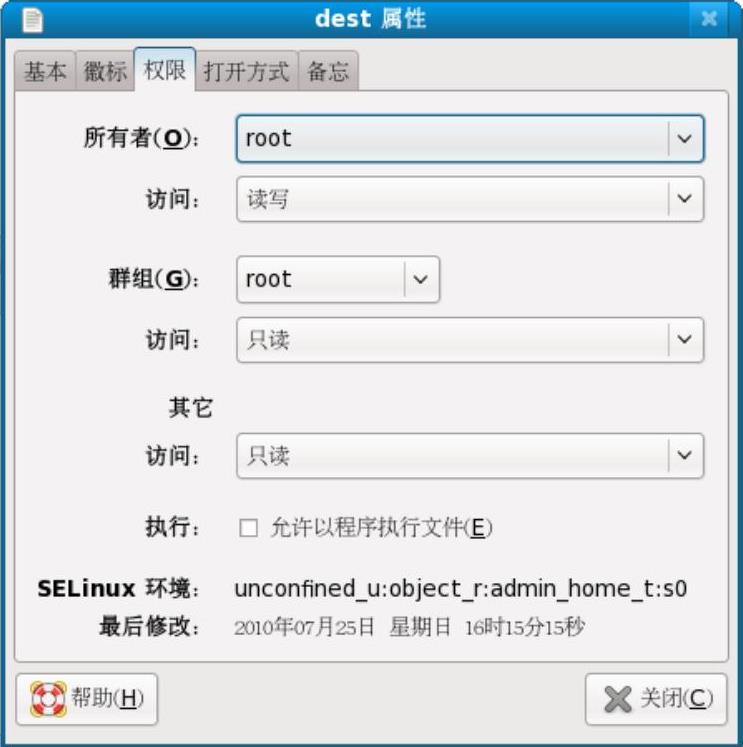Image resolution: width=743 pixels, height=747 pixels.
Task: Go to the 备忘 tab
Action: [328, 71]
